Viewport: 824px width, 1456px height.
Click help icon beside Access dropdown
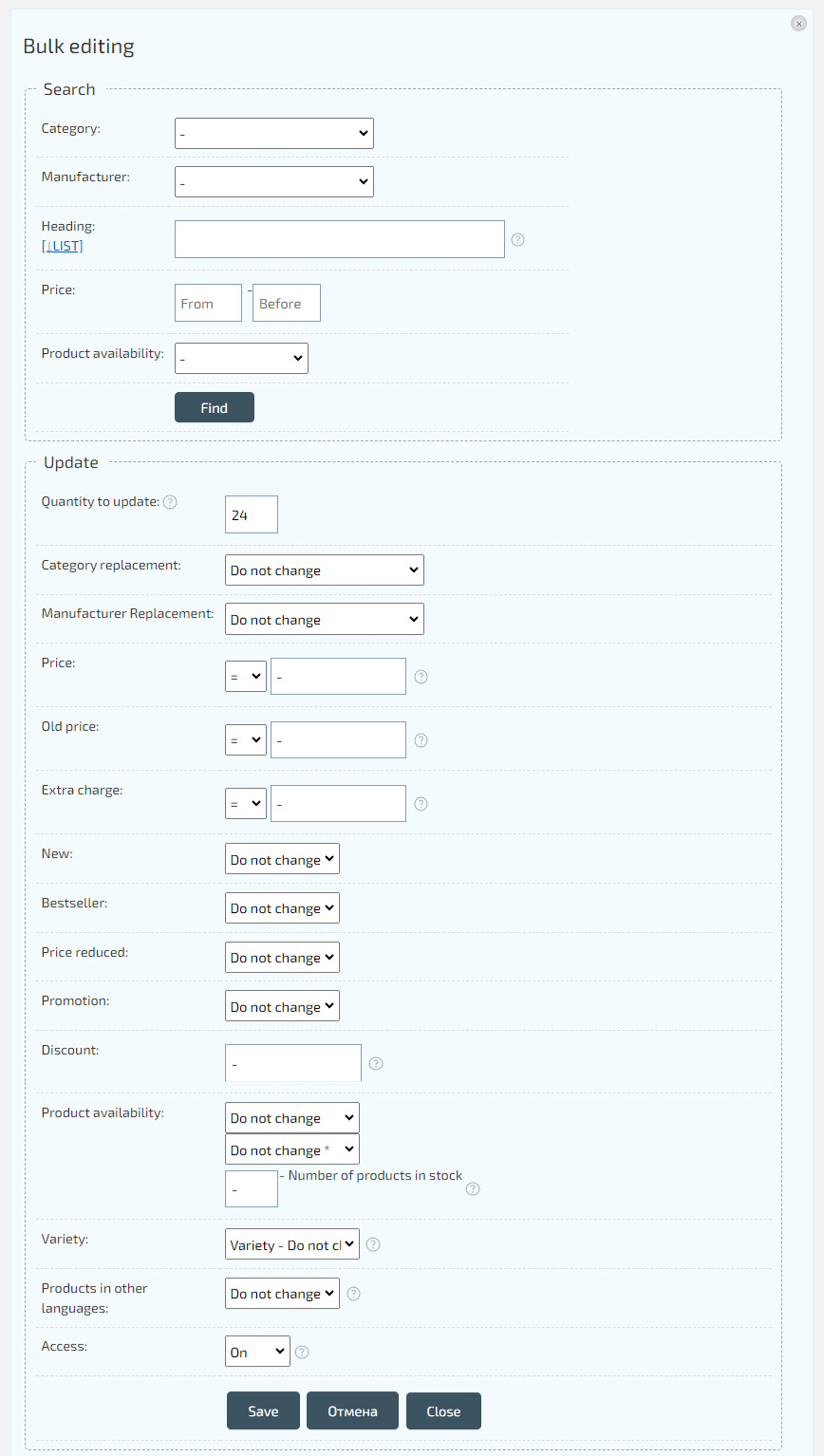(x=303, y=1353)
